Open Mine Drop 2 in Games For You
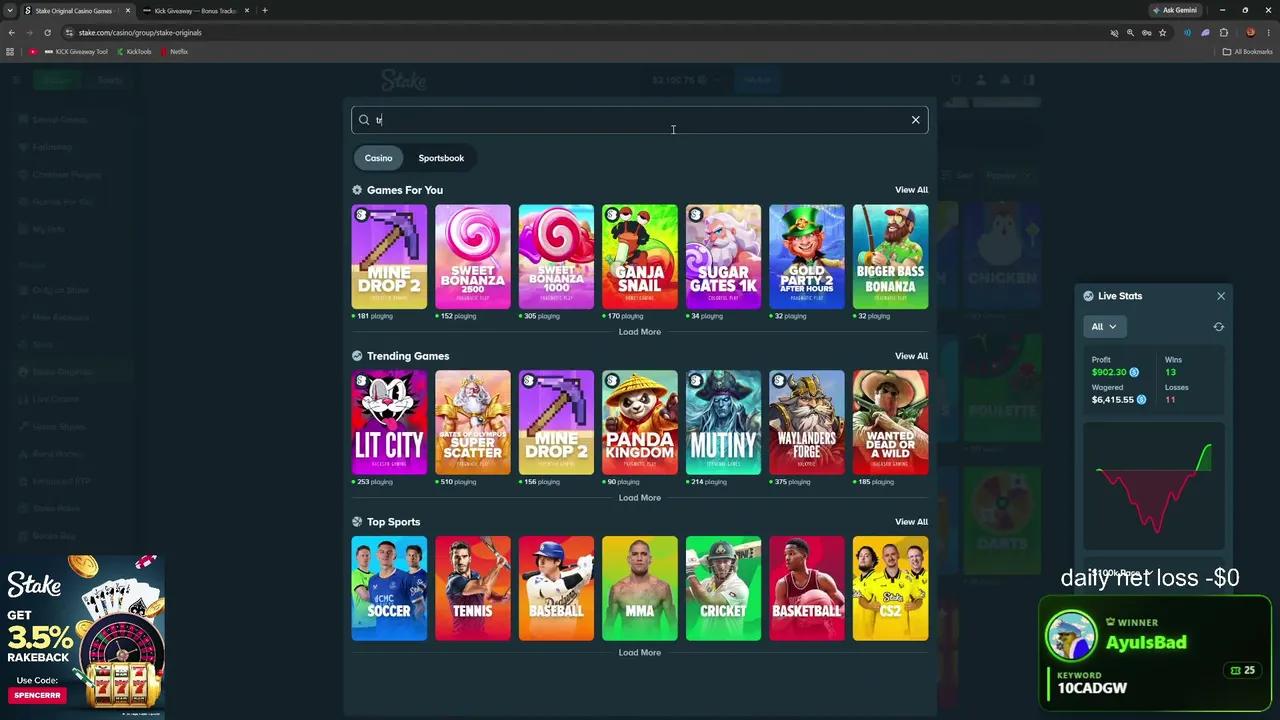Image resolution: width=1280 pixels, height=720 pixels. (x=389, y=257)
